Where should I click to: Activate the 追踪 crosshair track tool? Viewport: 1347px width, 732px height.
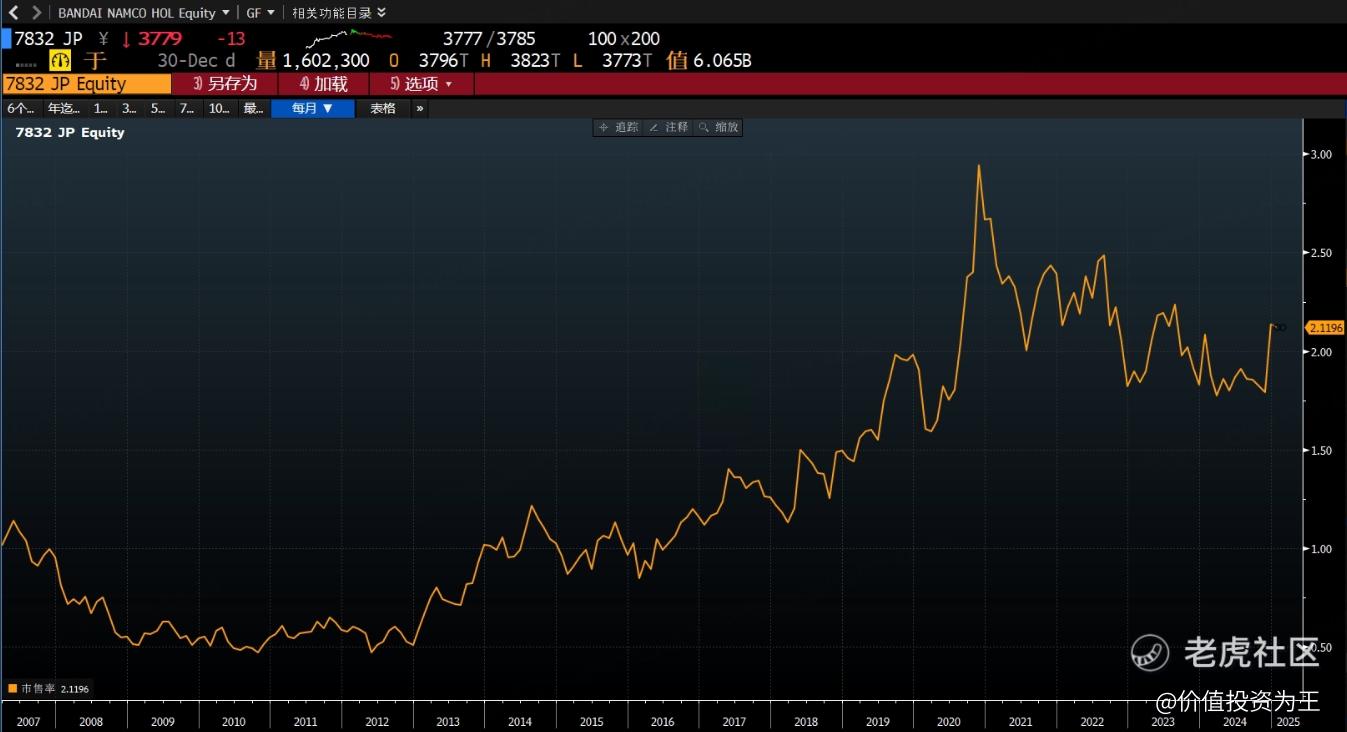tap(617, 127)
